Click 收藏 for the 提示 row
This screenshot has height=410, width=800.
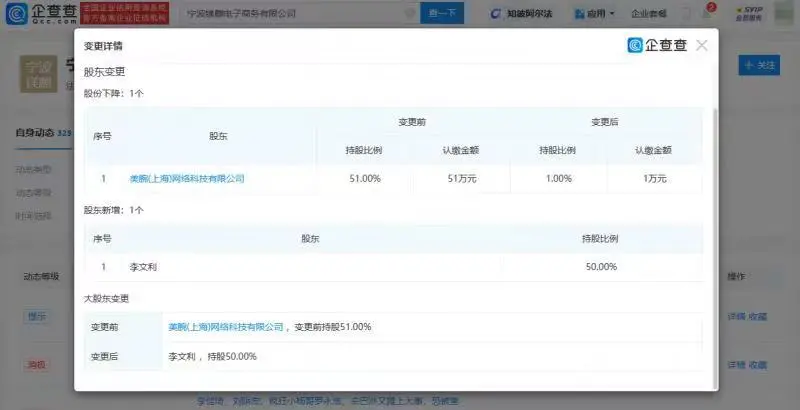[758, 317]
